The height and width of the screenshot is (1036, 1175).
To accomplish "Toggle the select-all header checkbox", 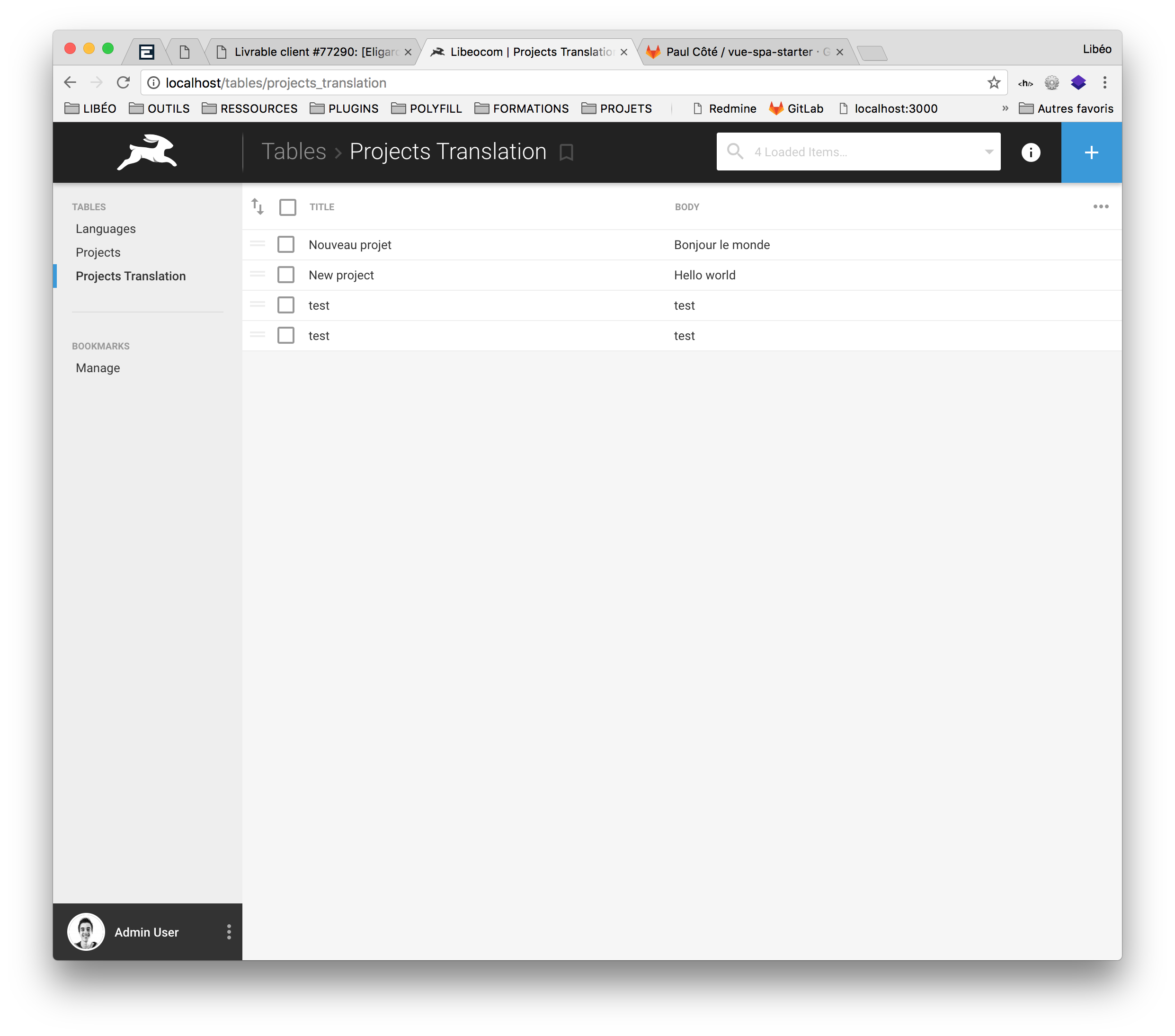I will click(287, 207).
